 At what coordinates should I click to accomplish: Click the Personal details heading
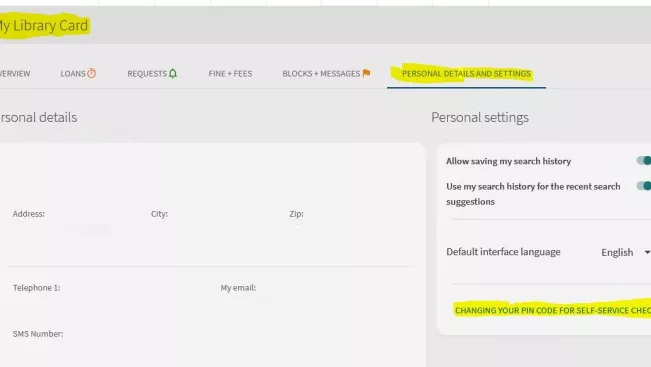38,117
